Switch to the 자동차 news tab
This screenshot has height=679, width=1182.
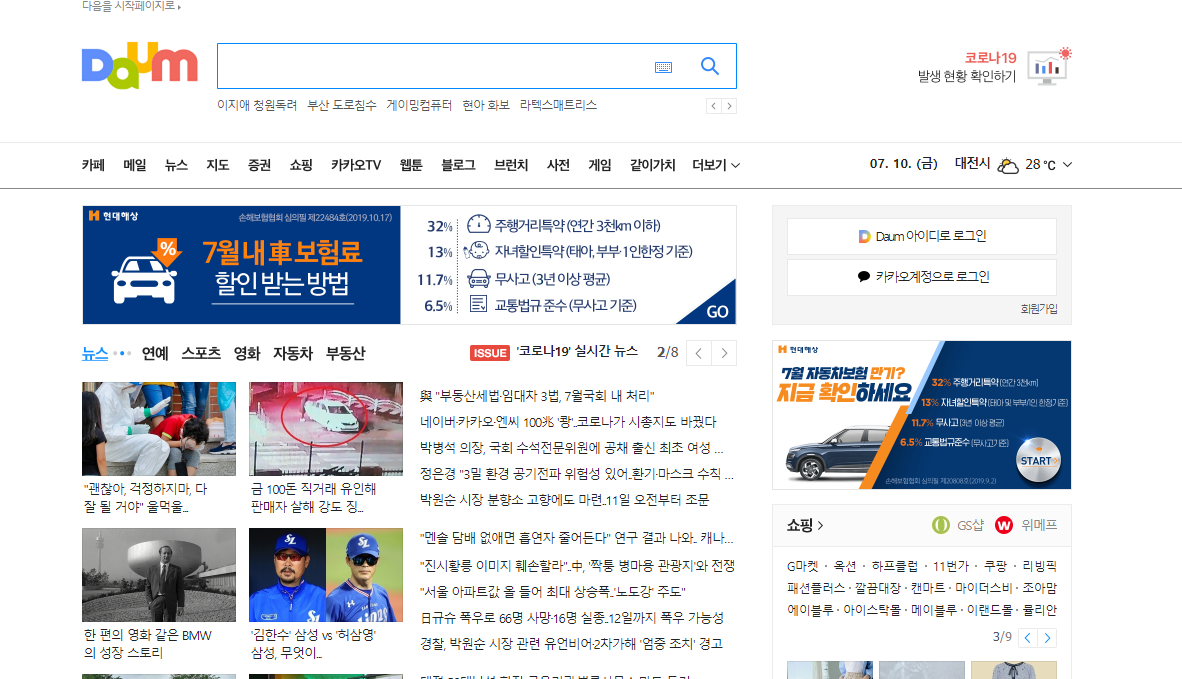[292, 353]
